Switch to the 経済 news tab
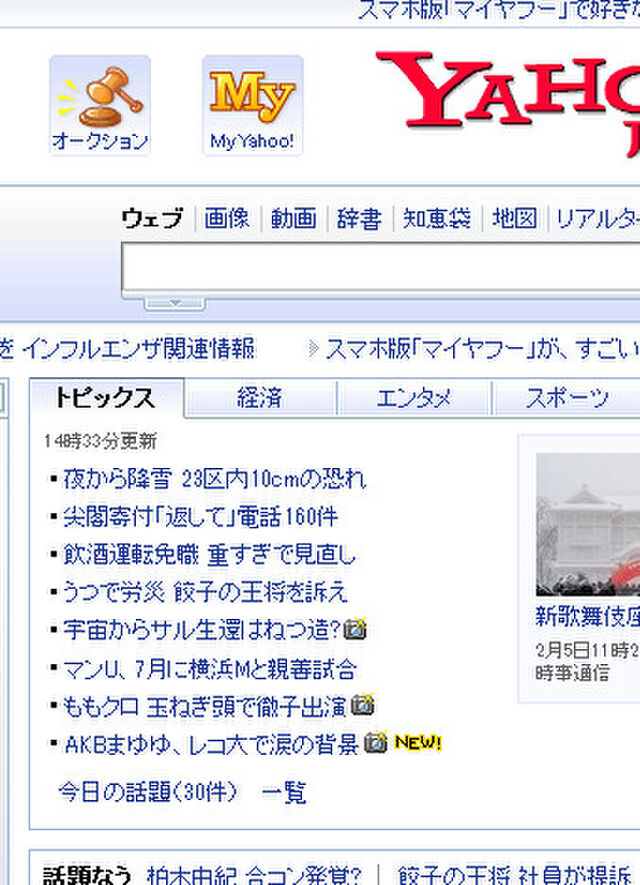 [x=260, y=398]
